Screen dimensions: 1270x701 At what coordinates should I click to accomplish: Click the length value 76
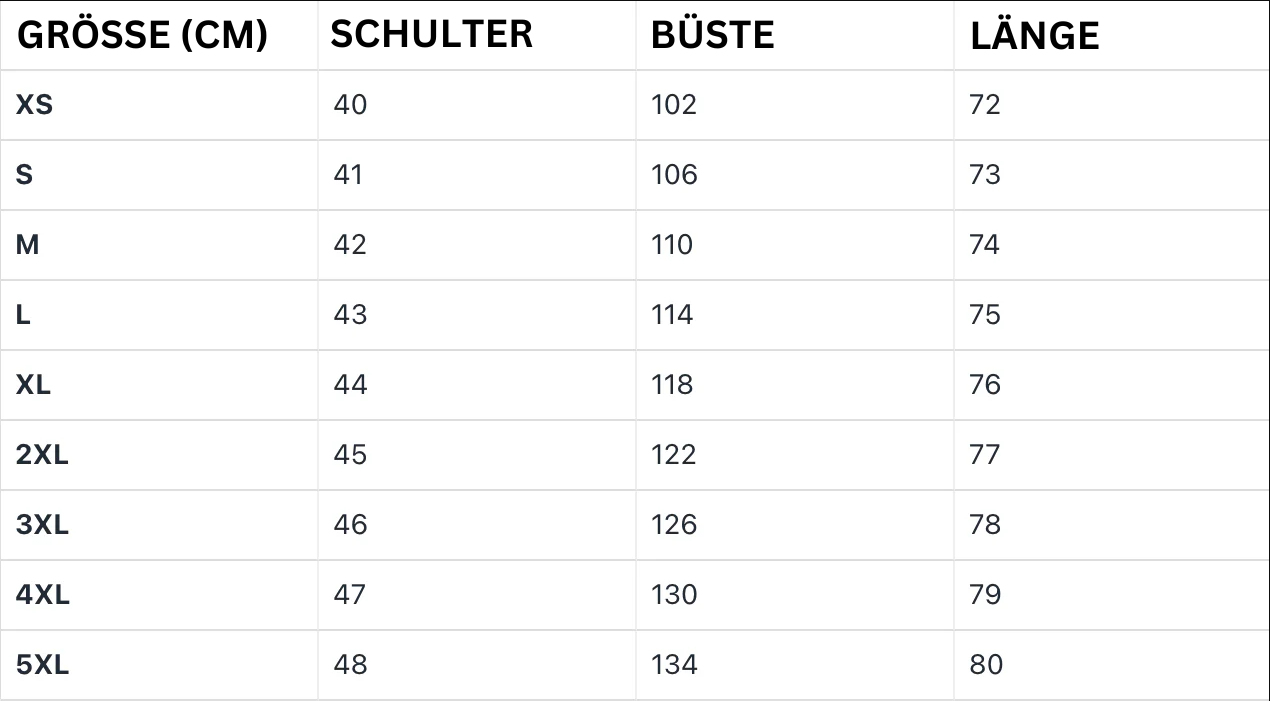(x=984, y=384)
